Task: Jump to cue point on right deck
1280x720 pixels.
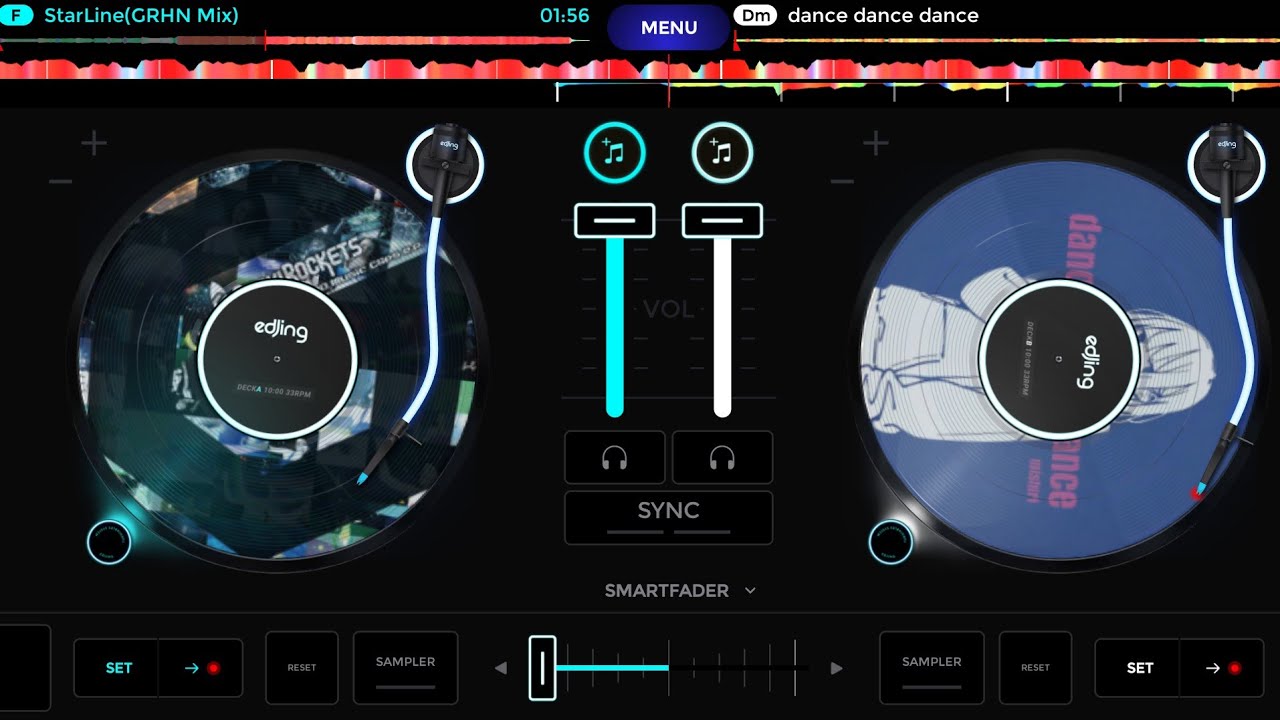Action: click(x=1222, y=668)
